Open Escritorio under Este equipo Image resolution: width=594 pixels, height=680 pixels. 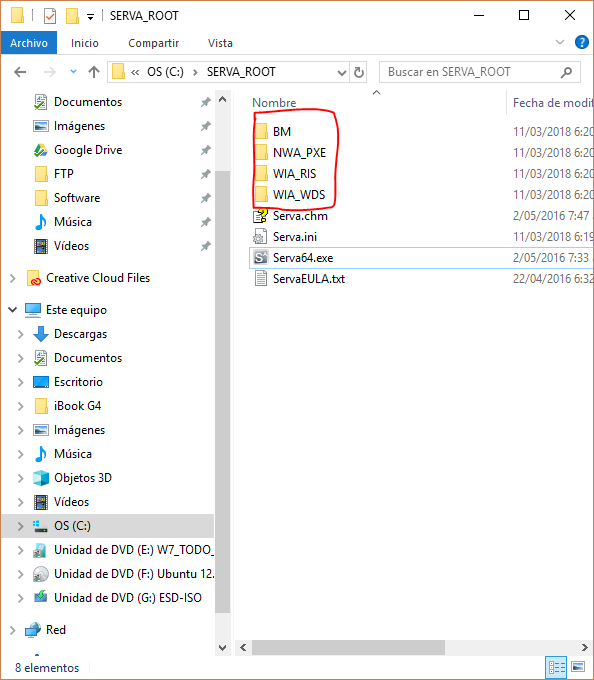coord(78,382)
